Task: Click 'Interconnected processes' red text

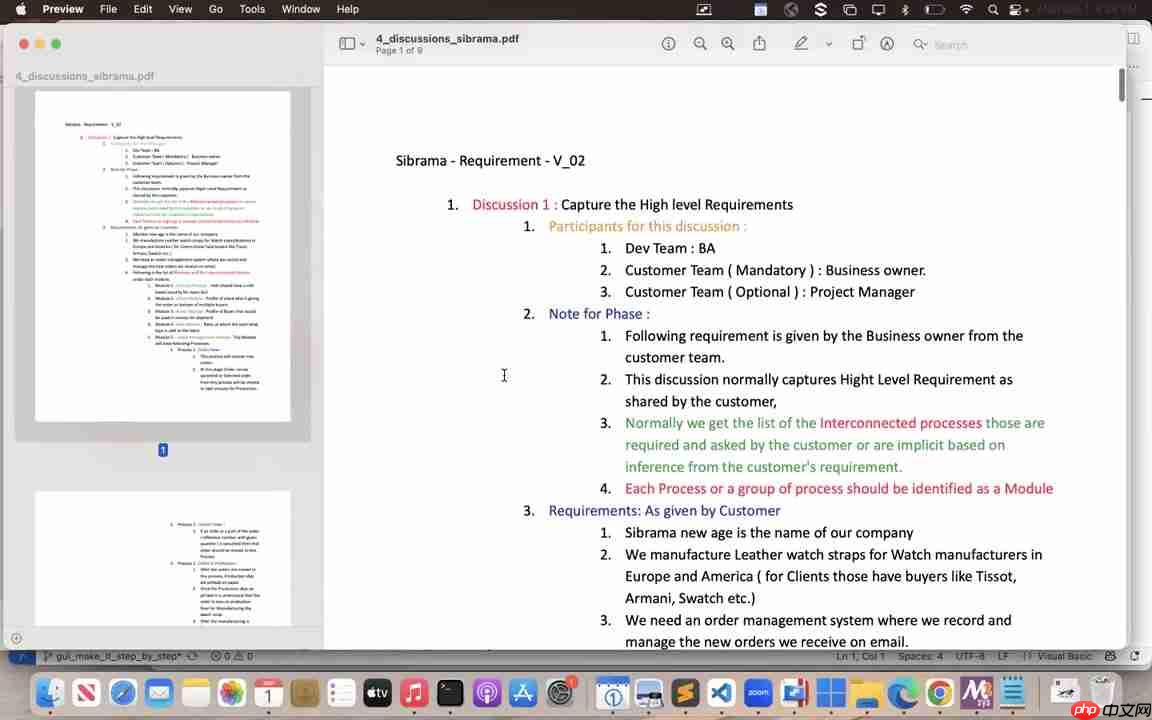Action: 901,423
